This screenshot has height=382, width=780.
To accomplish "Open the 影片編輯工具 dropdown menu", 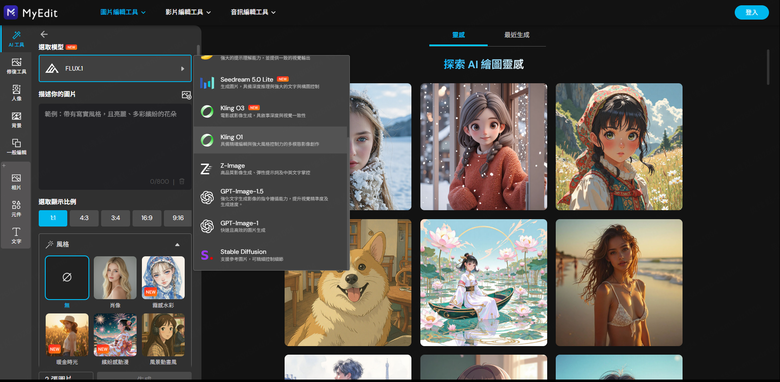I will 188,12.
